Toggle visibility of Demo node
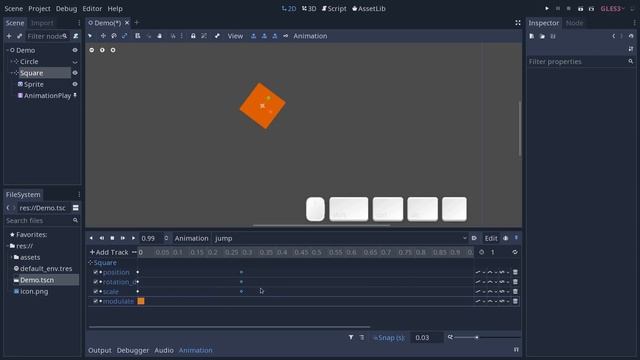Screen dimensions: 640x360 [75, 50]
